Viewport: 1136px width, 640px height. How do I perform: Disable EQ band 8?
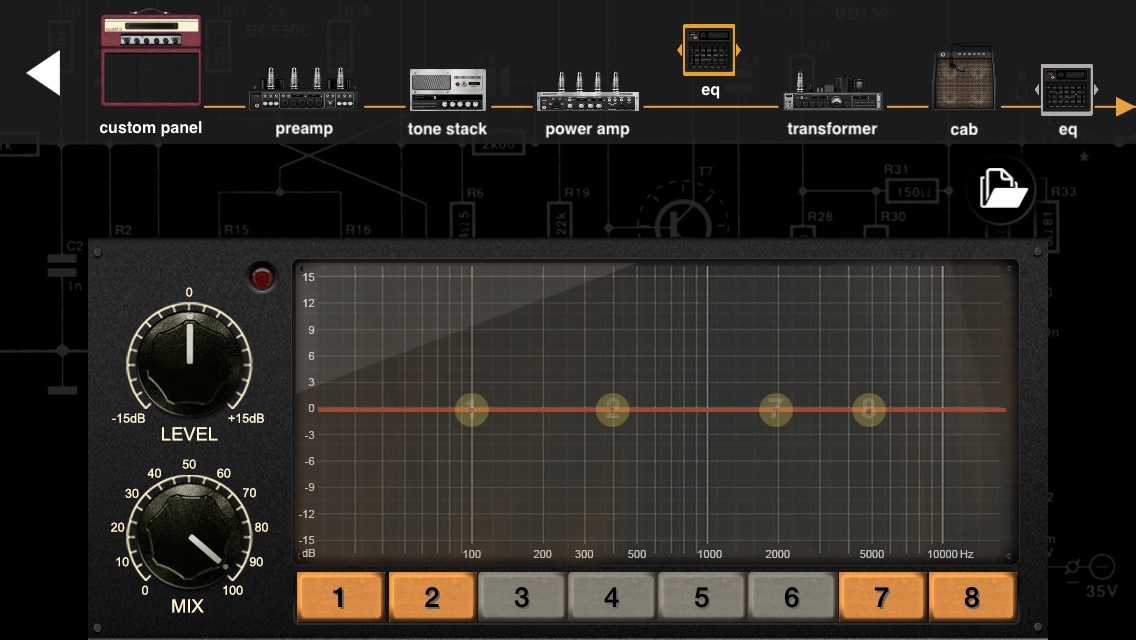pyautogui.click(x=971, y=598)
